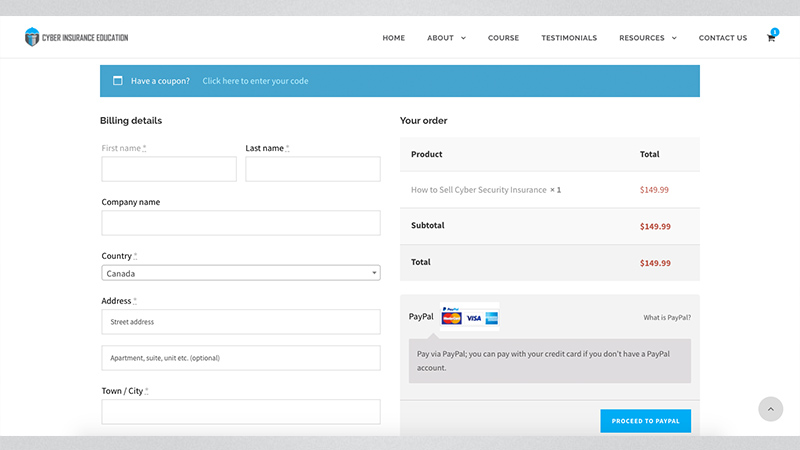
Task: Click the Proceed to PayPal button
Action: pos(645,421)
